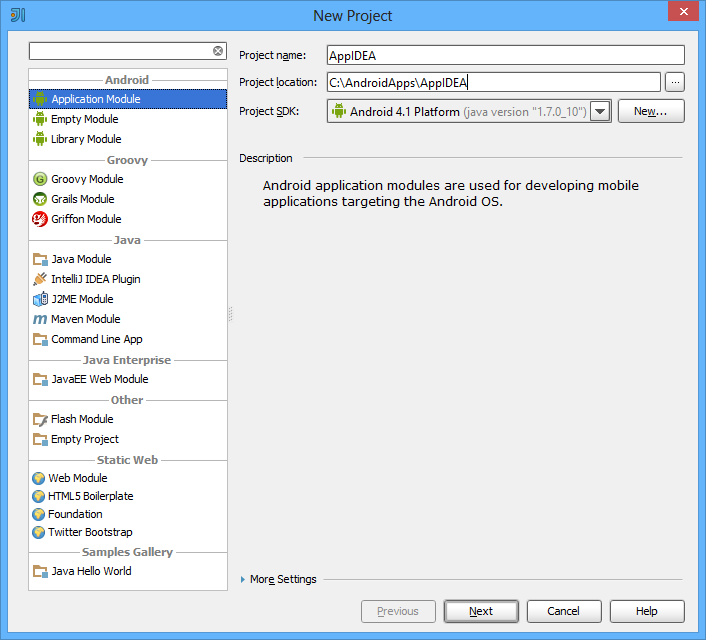Click the splitter handle between list and form
Viewport: 706px width, 640px height.
point(231,314)
